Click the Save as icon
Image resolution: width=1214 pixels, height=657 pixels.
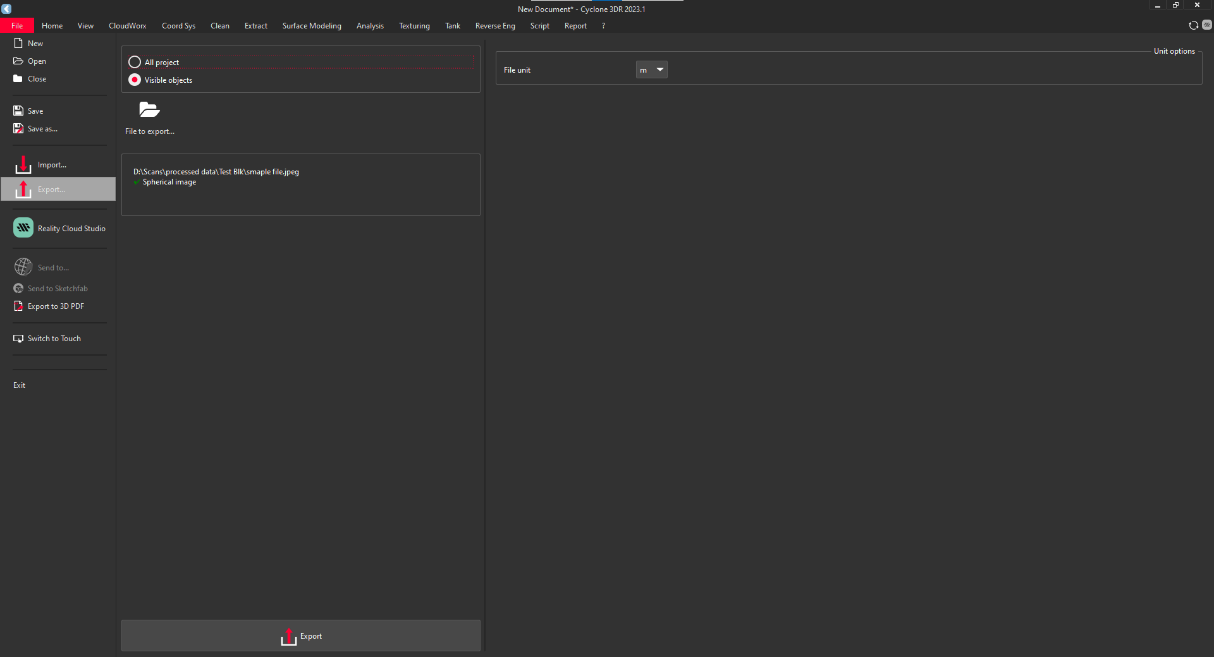pos(18,128)
